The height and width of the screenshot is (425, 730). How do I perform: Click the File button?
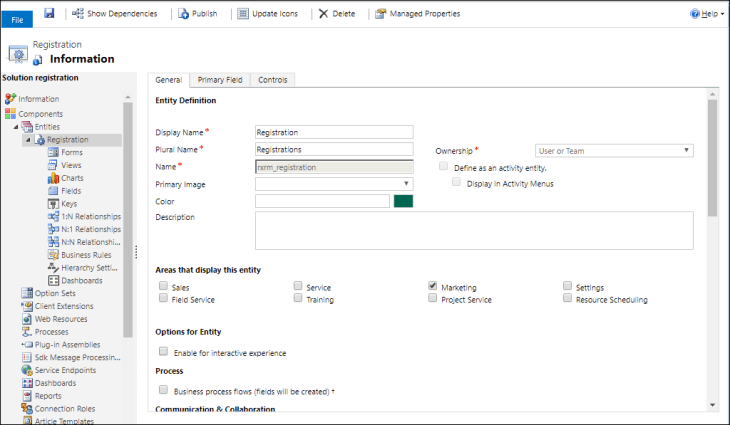[x=17, y=18]
